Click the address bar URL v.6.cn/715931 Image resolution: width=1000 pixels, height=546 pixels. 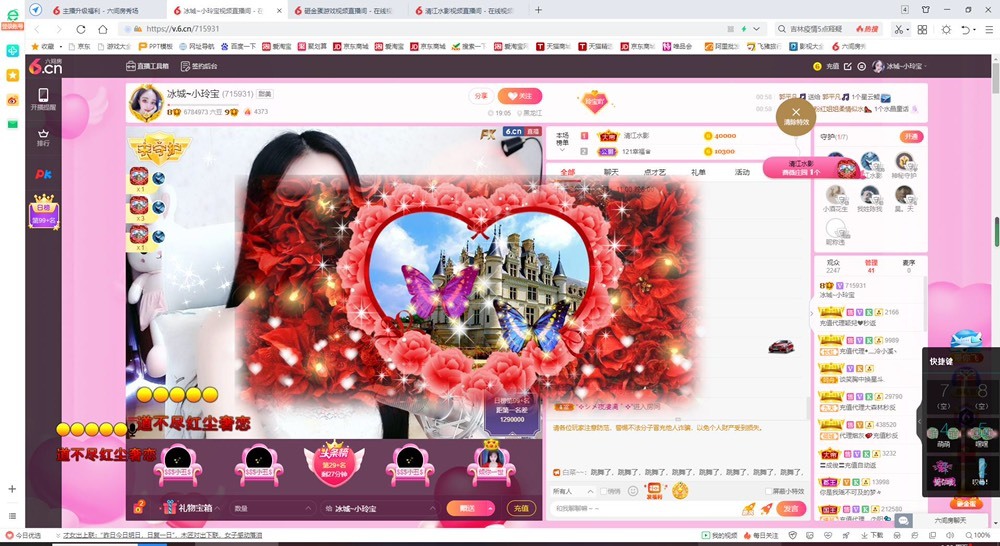click(x=182, y=29)
